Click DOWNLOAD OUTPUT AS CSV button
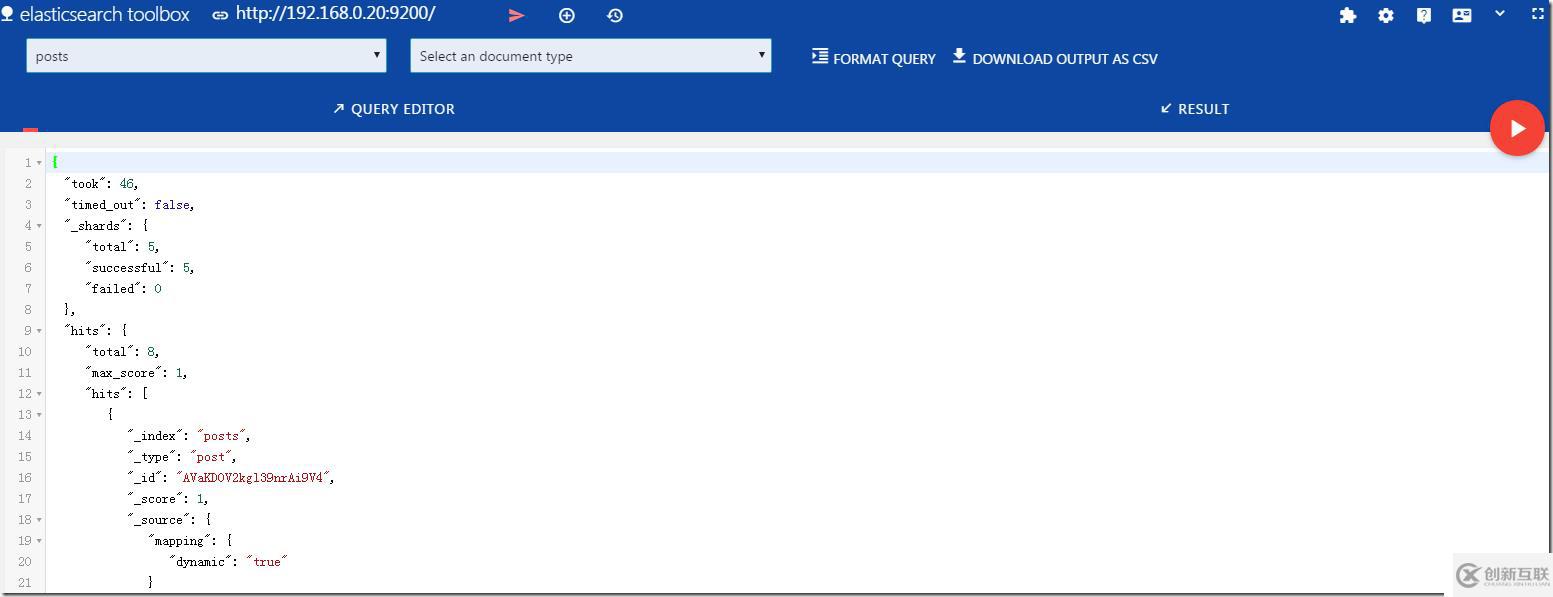The image size is (1553, 597). click(1055, 58)
